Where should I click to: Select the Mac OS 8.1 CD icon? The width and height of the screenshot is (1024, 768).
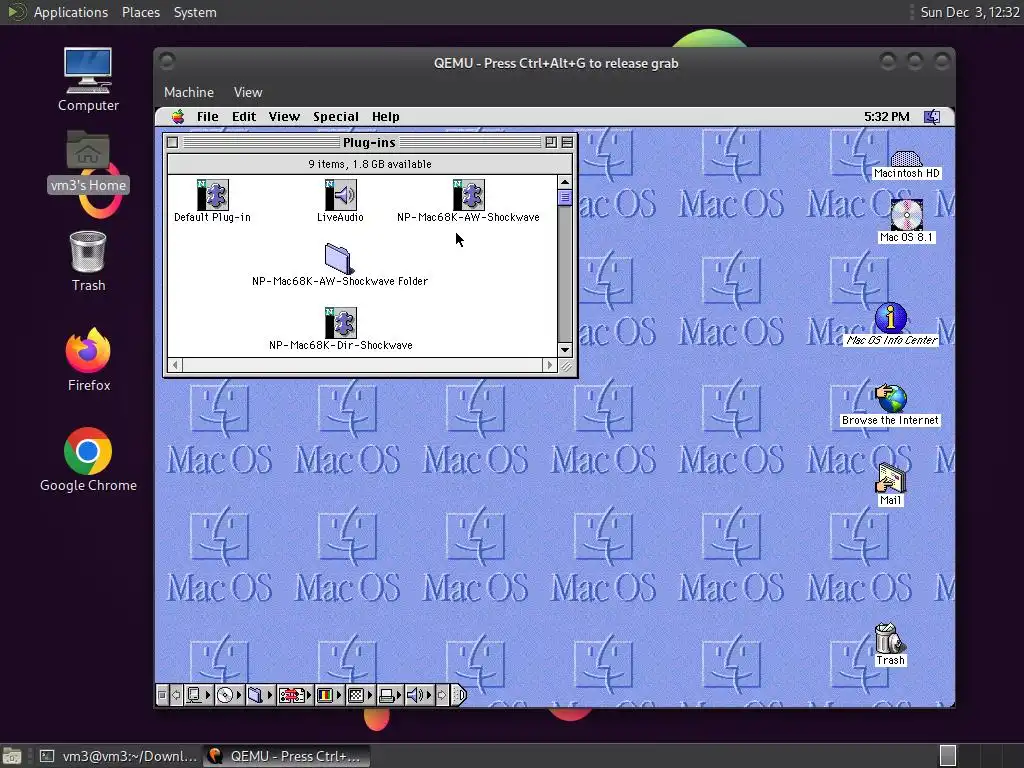click(906, 215)
